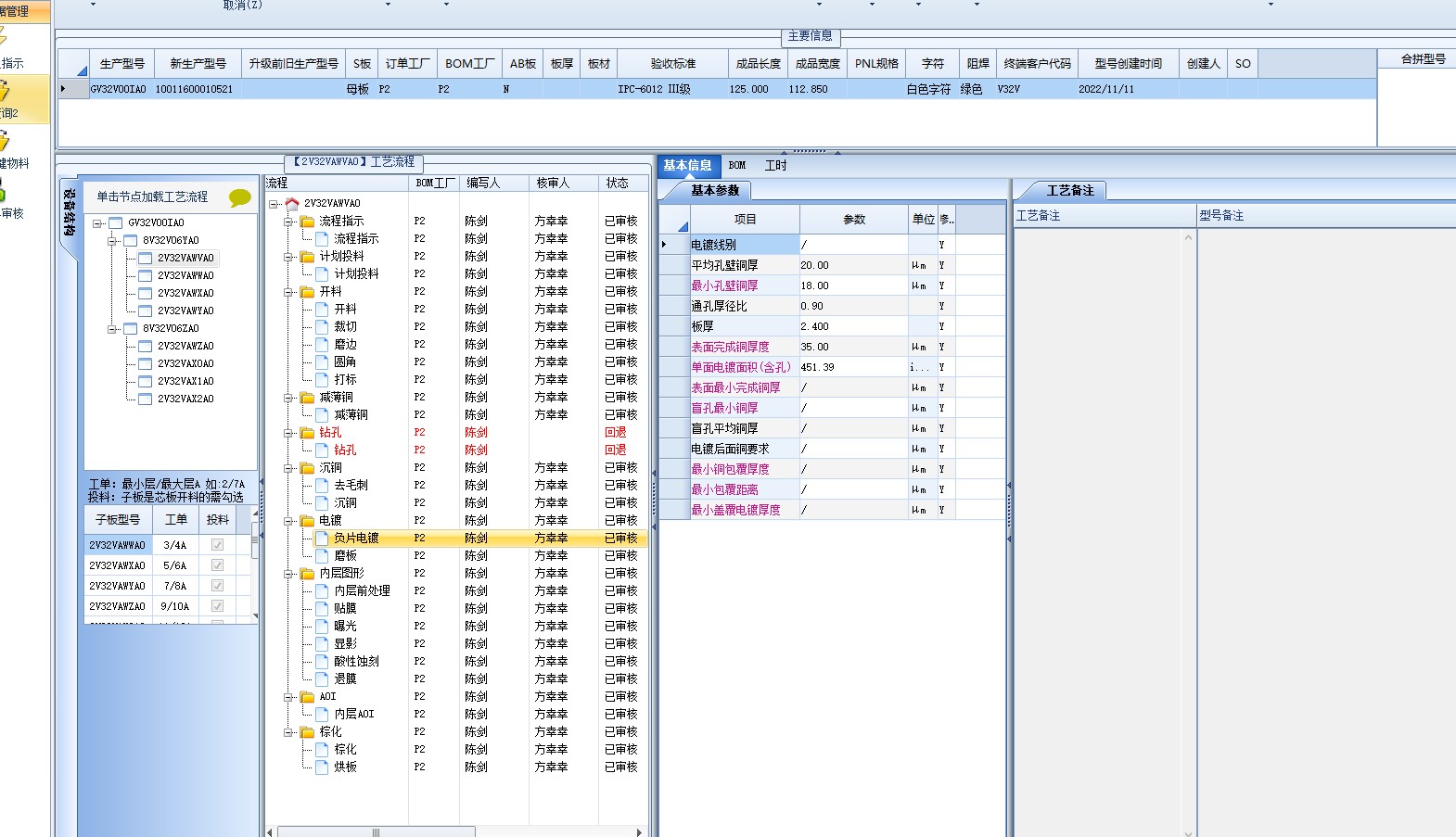Click the node icon of GV32V00IA0 in structure tree
1456x837 pixels.
pyautogui.click(x=116, y=222)
